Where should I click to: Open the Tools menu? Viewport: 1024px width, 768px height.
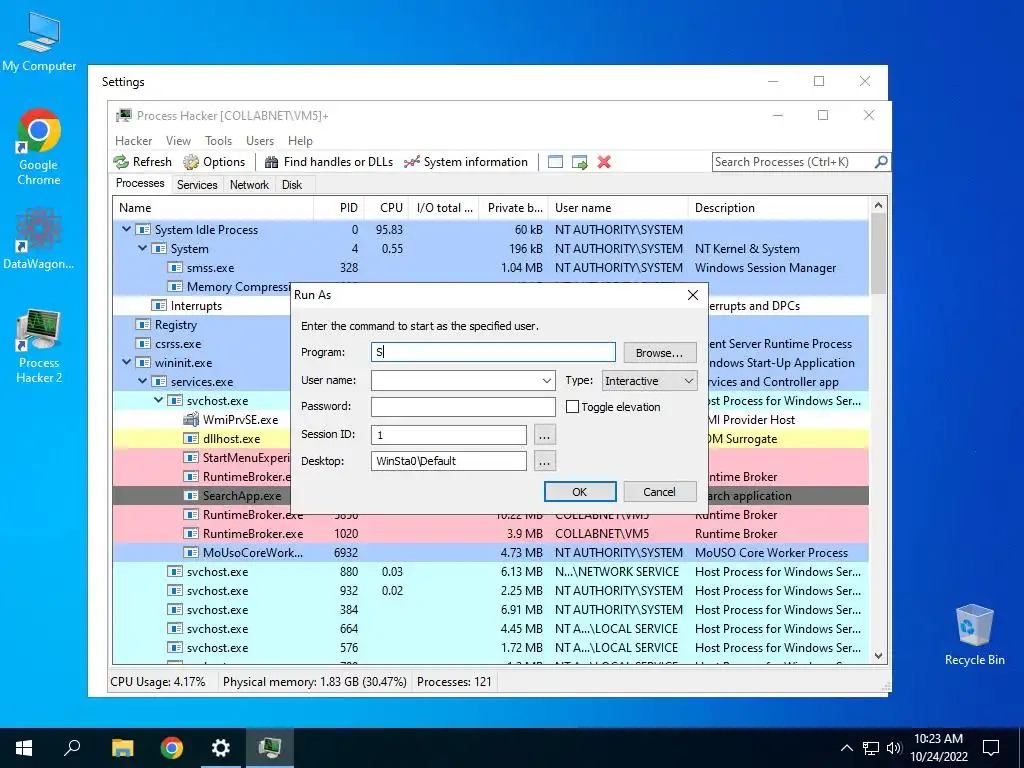[x=218, y=141]
